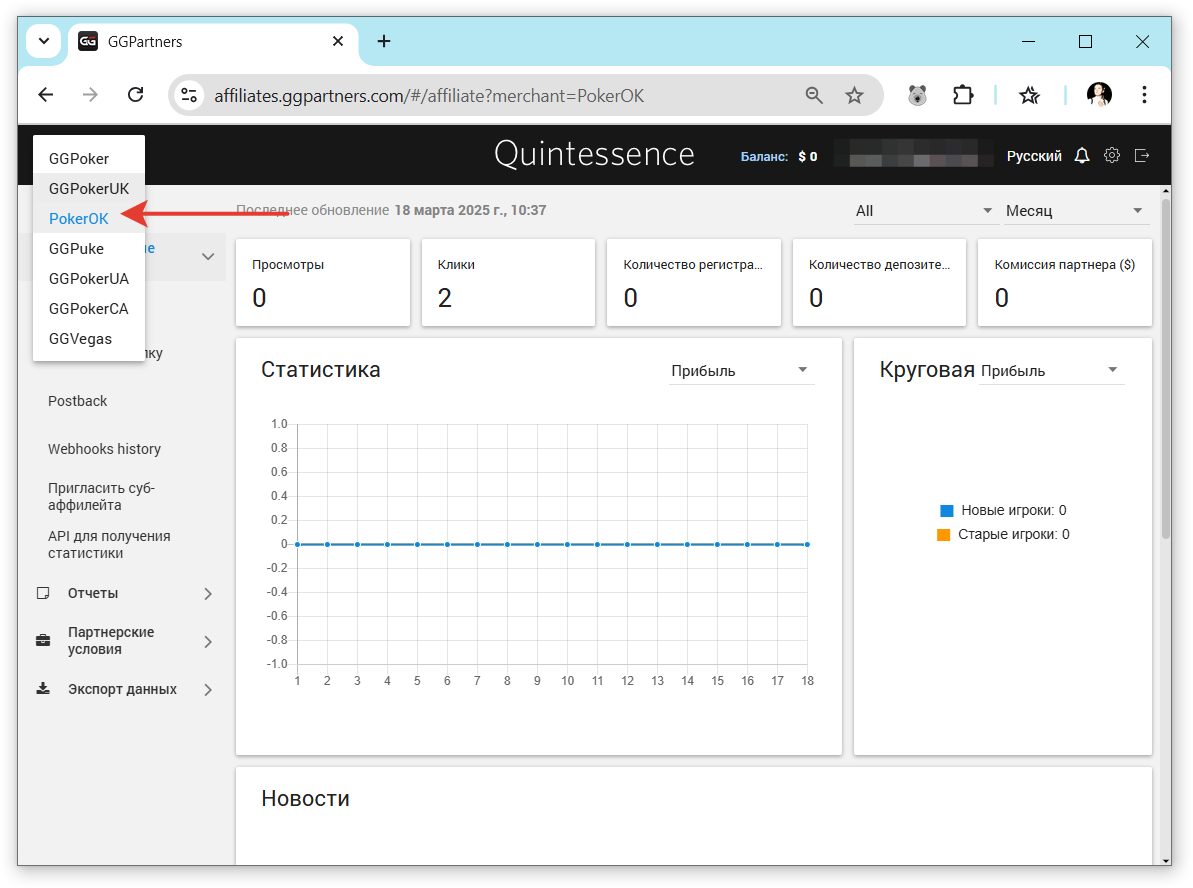This screenshot has width=1193, height=888.
Task: Click the logout icon in header
Action: (x=1141, y=155)
